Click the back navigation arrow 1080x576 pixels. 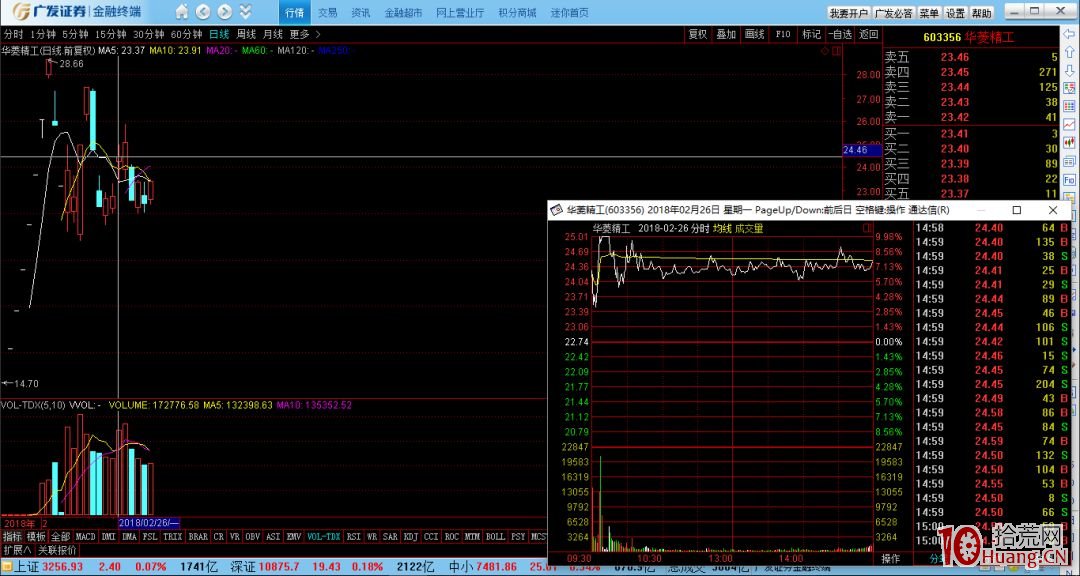pyautogui.click(x=202, y=12)
